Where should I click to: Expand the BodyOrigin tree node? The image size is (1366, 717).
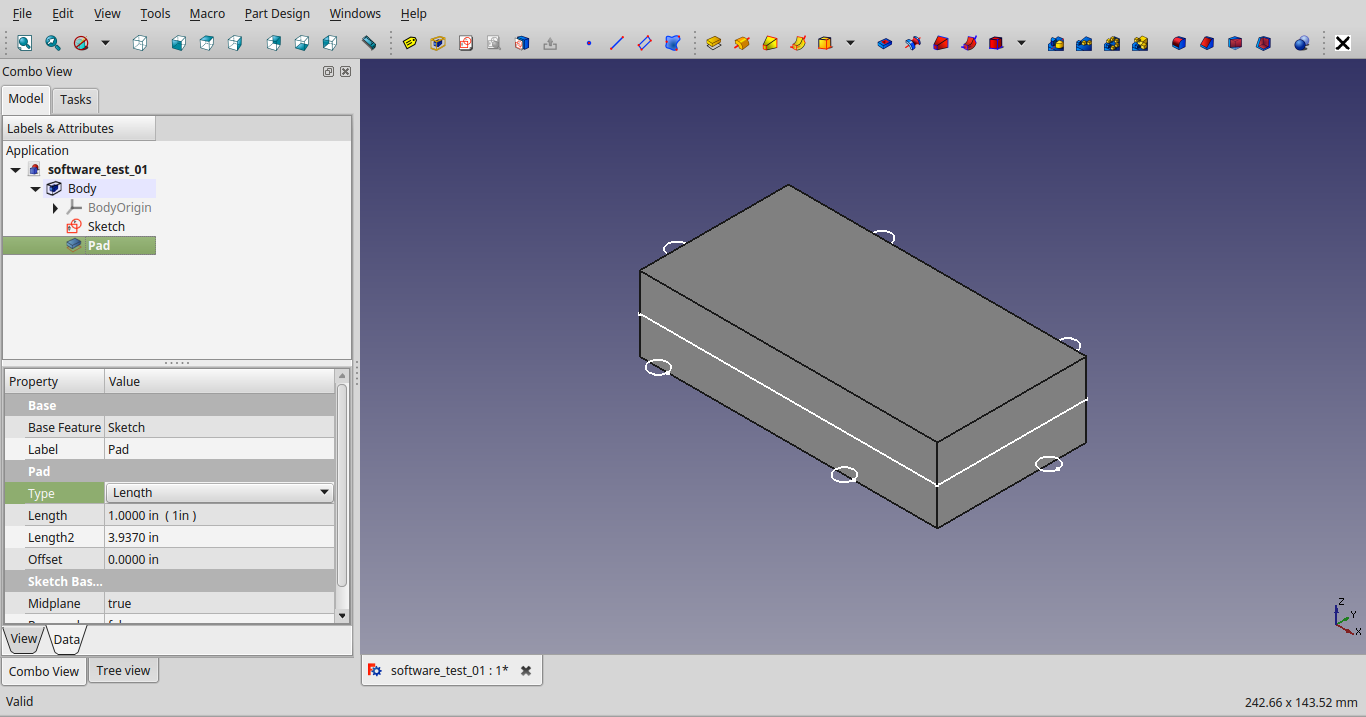[55, 208]
